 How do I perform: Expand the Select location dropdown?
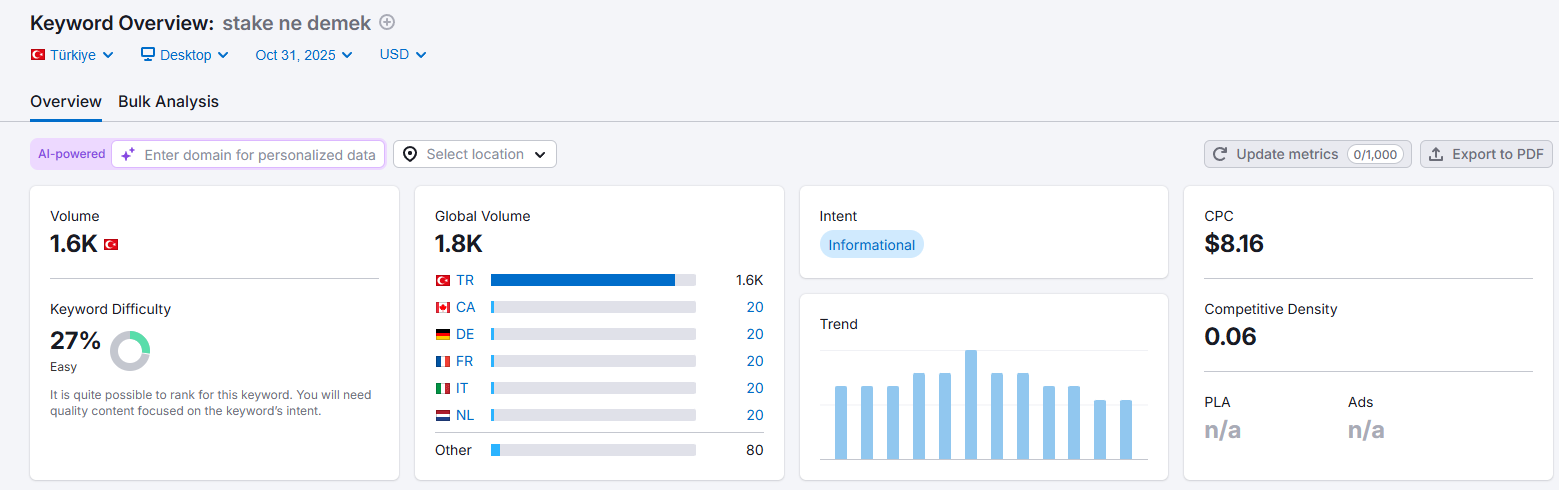click(475, 154)
